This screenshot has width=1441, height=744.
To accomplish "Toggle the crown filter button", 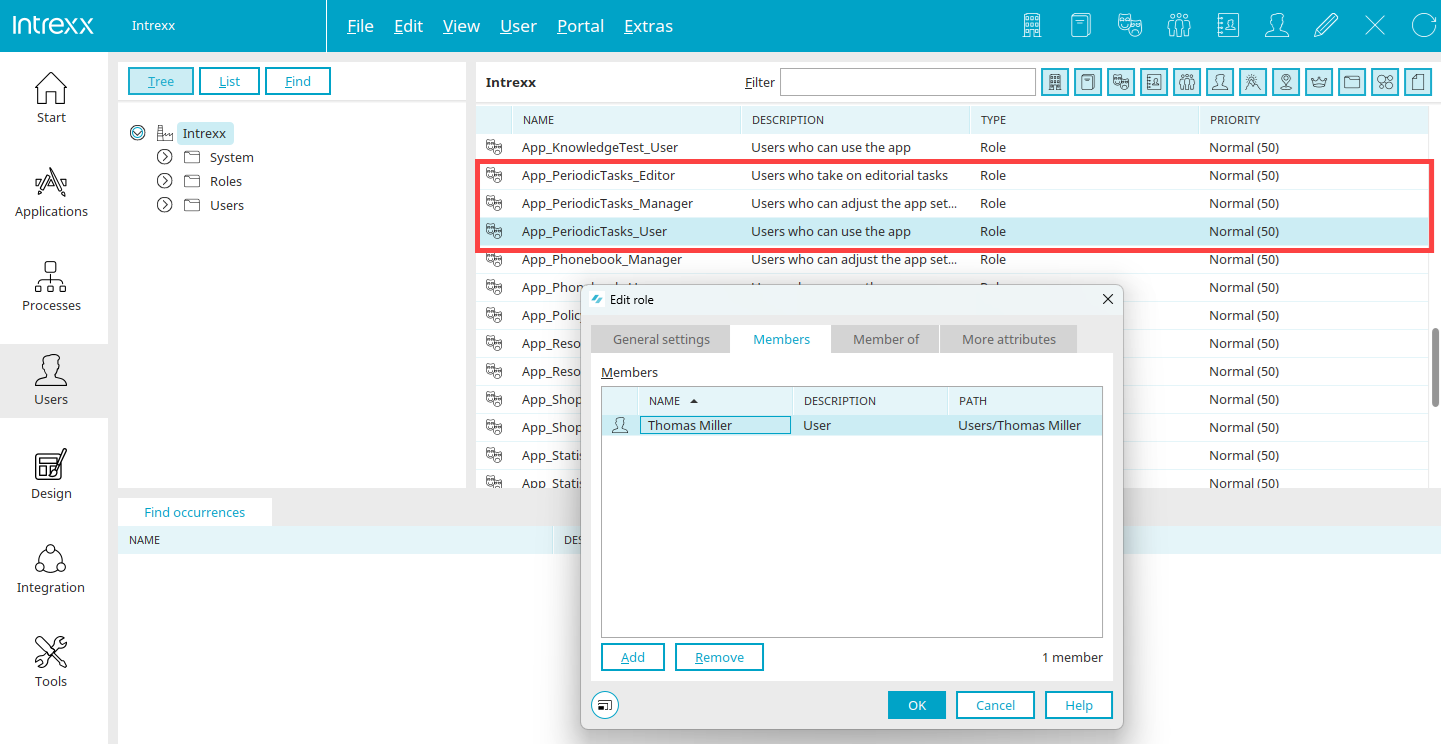I will (1319, 82).
